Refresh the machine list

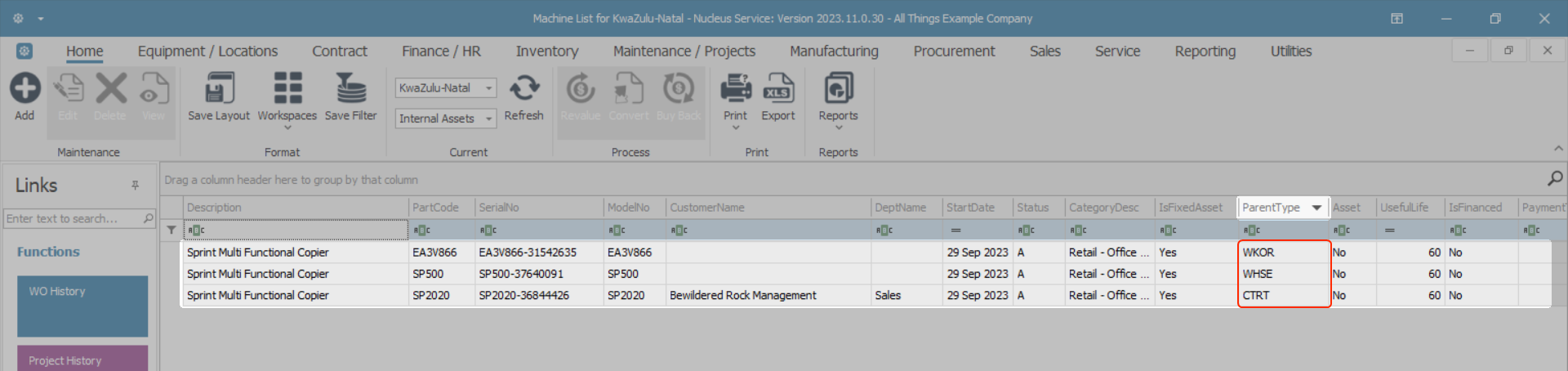523,89
